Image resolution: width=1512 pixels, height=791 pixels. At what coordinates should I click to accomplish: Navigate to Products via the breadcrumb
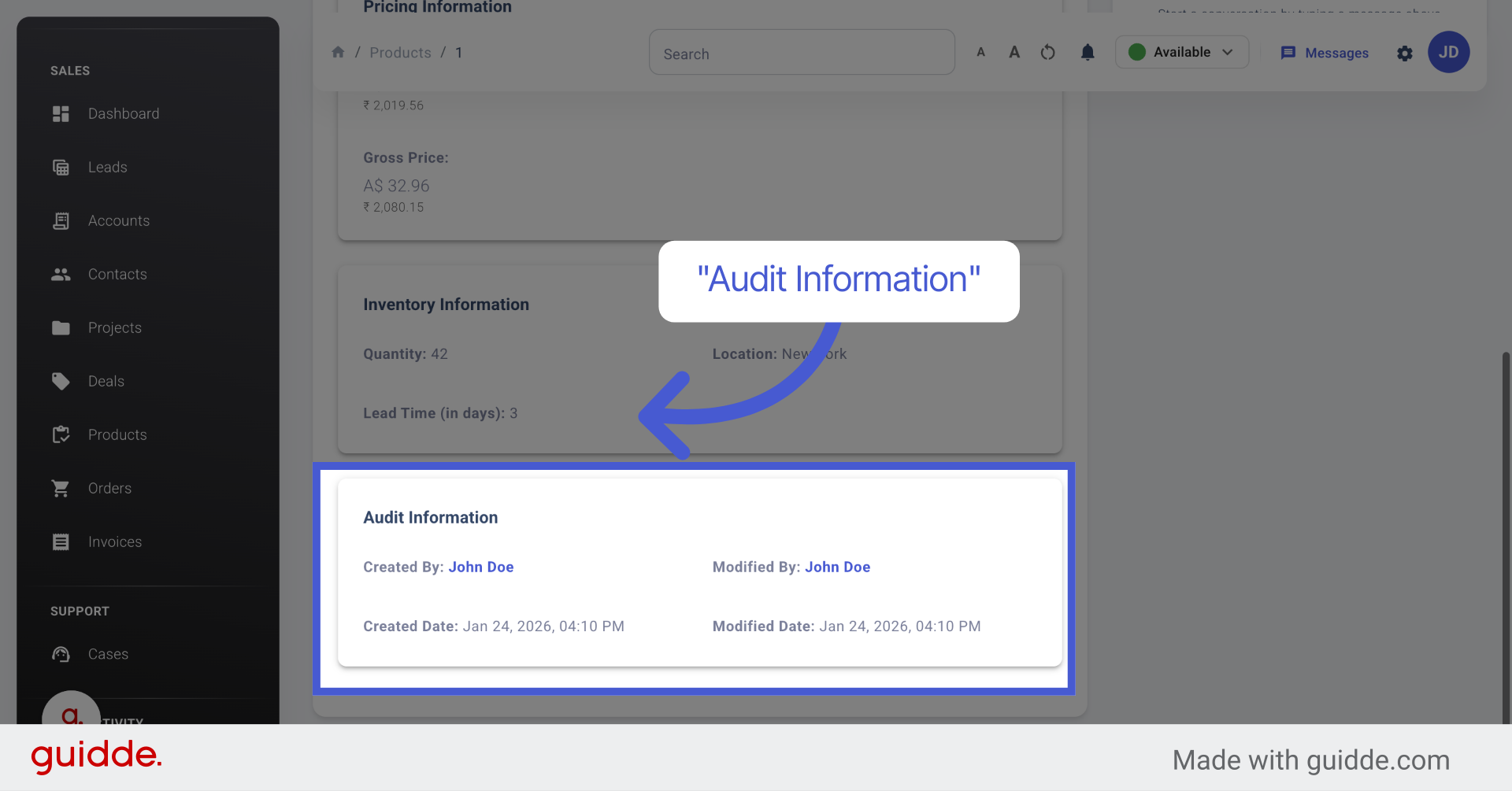400,52
